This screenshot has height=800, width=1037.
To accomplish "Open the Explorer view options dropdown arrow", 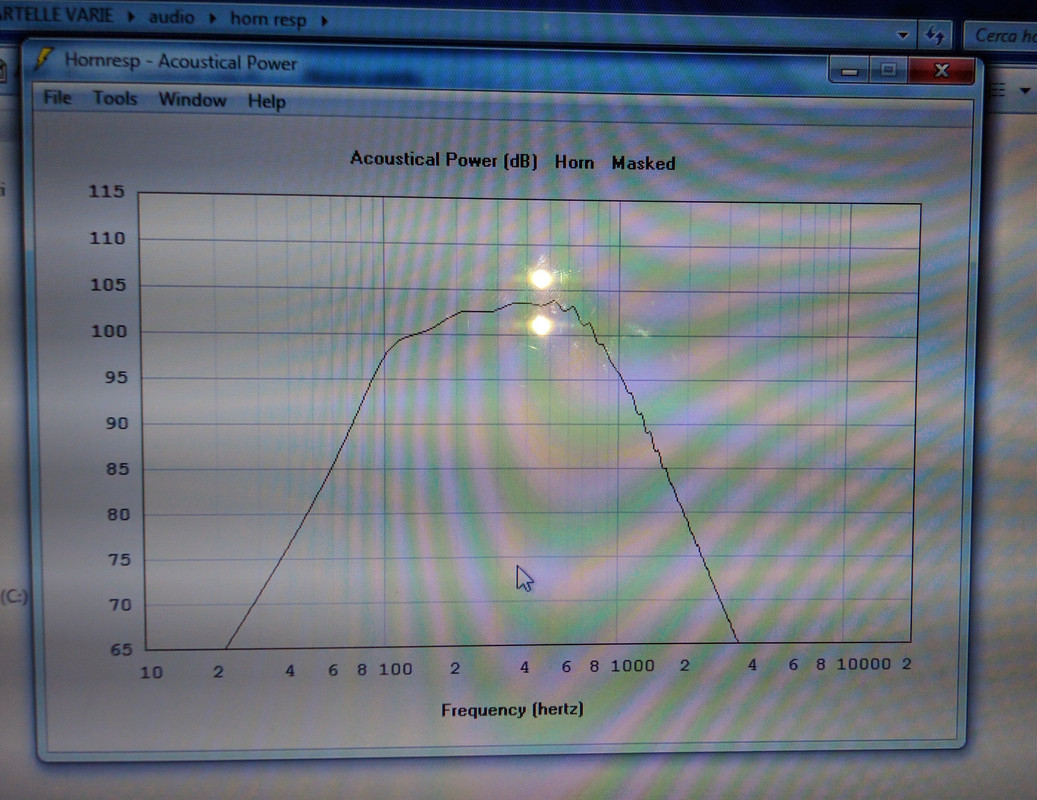I will click(x=1024, y=91).
